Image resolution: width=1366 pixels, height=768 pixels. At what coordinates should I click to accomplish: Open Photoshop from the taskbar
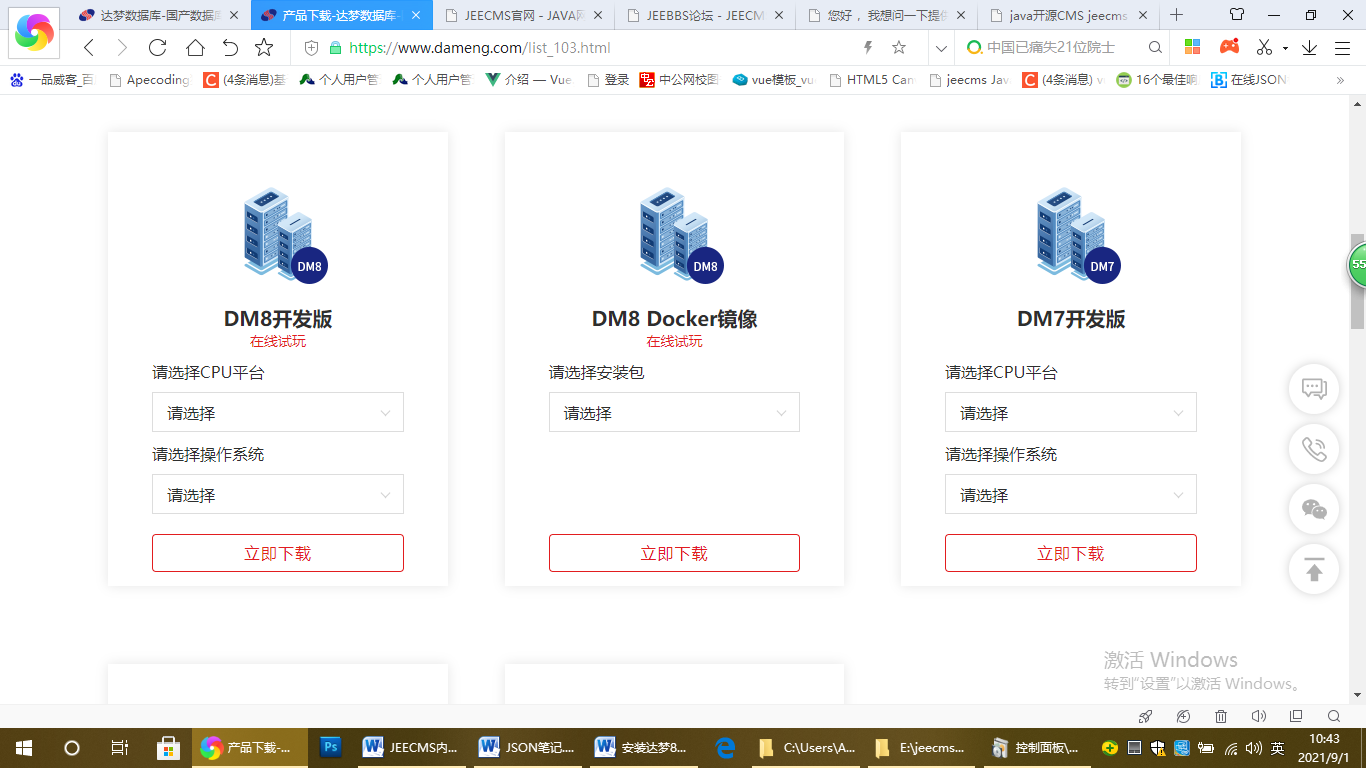(x=330, y=747)
